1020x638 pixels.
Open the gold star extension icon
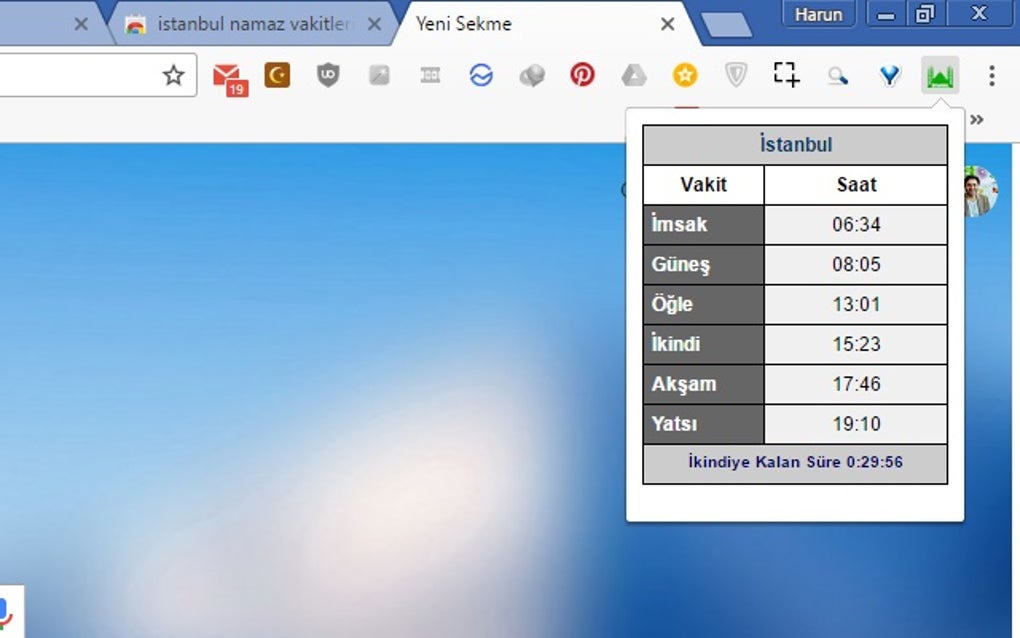point(685,74)
